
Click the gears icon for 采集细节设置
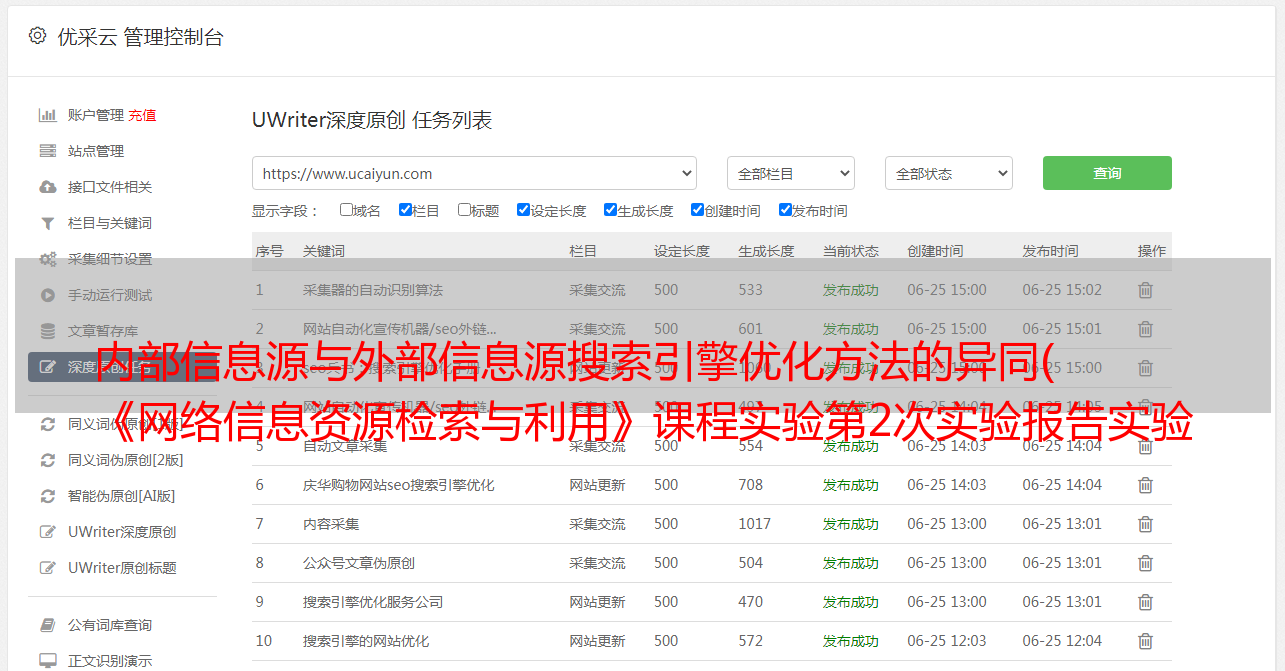[47, 259]
